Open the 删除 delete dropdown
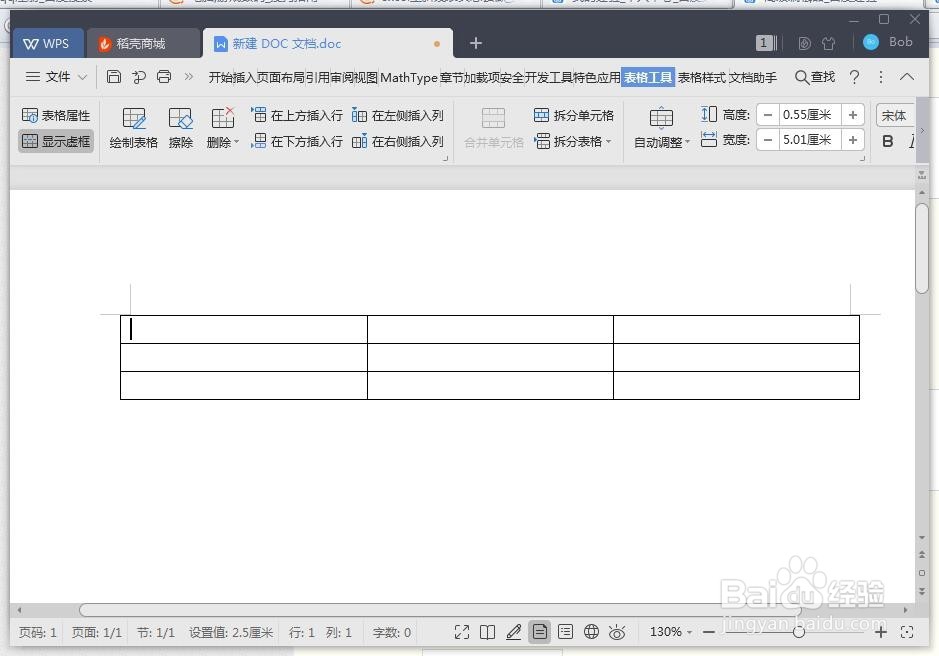 tap(222, 128)
